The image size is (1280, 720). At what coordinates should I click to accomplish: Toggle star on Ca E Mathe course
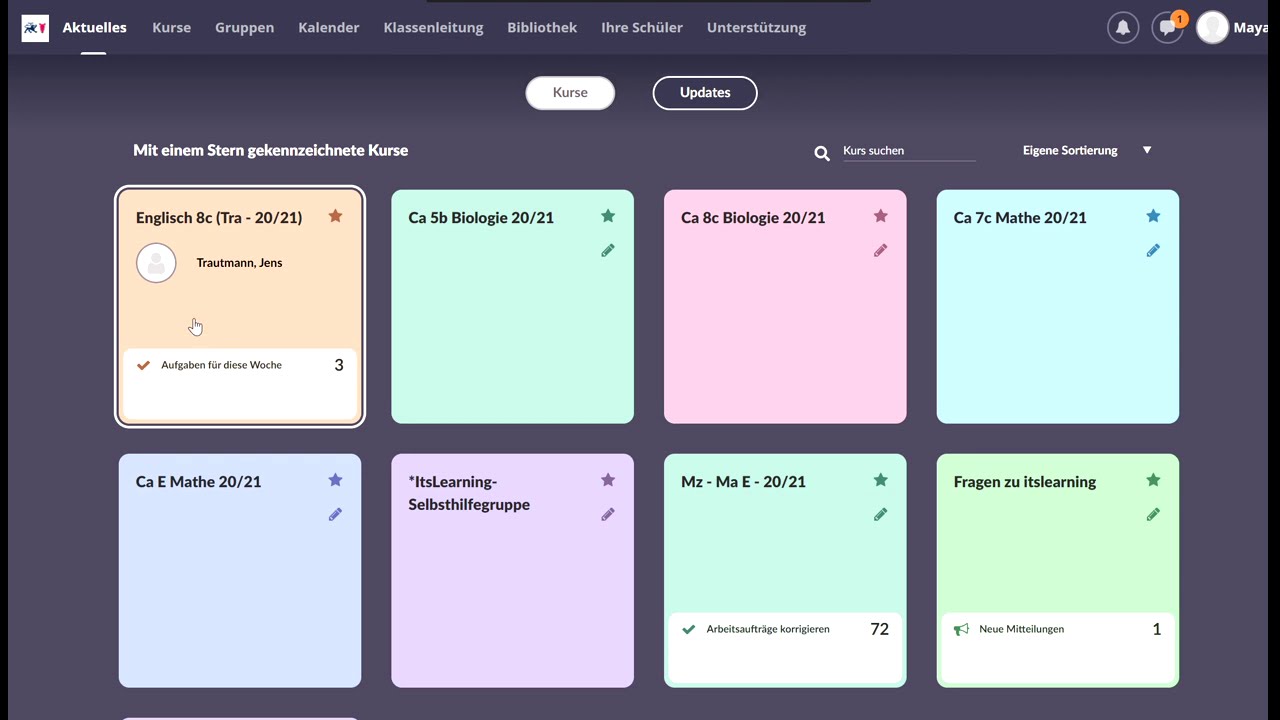[x=335, y=480]
